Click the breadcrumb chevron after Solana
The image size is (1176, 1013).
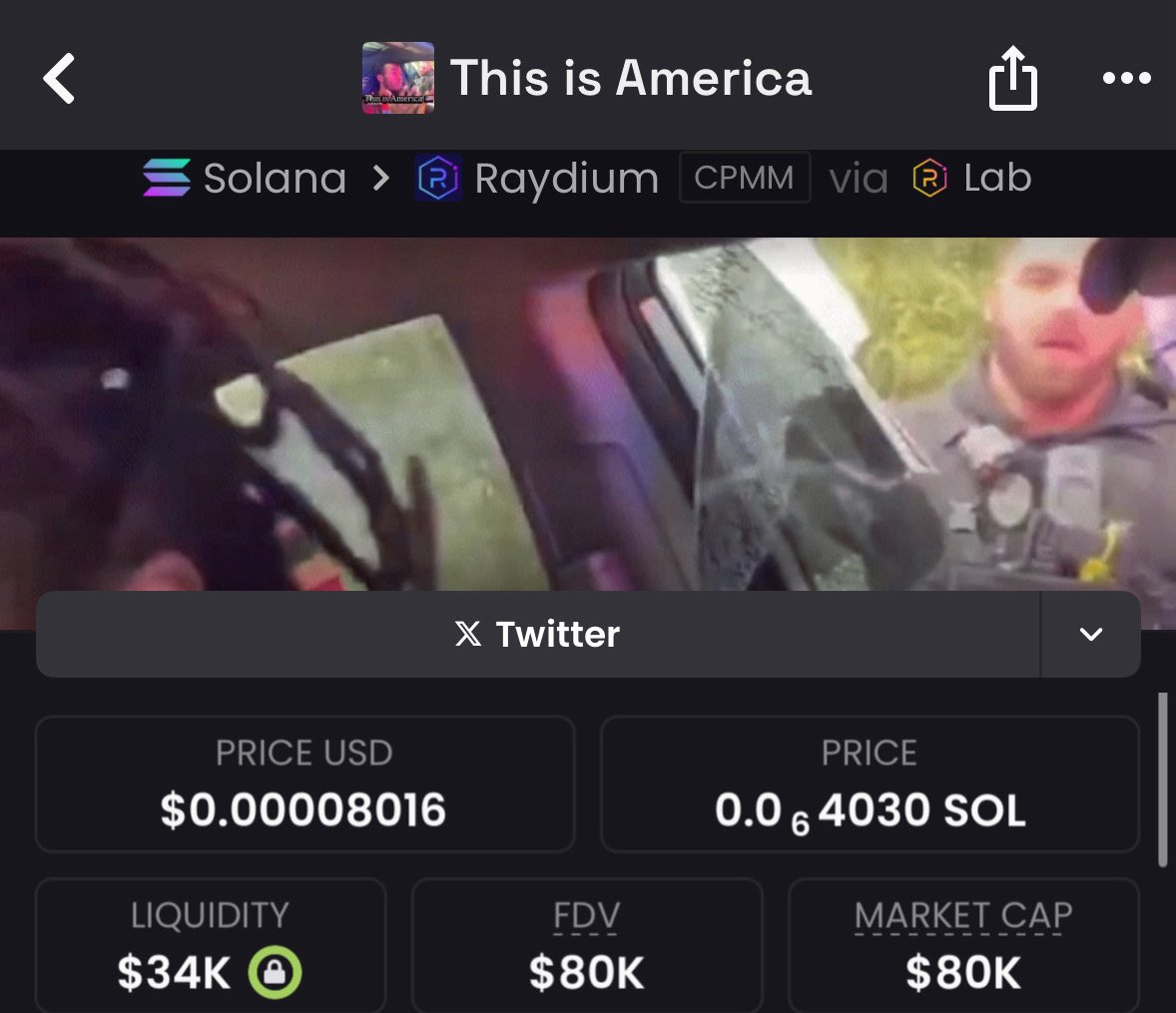[381, 179]
